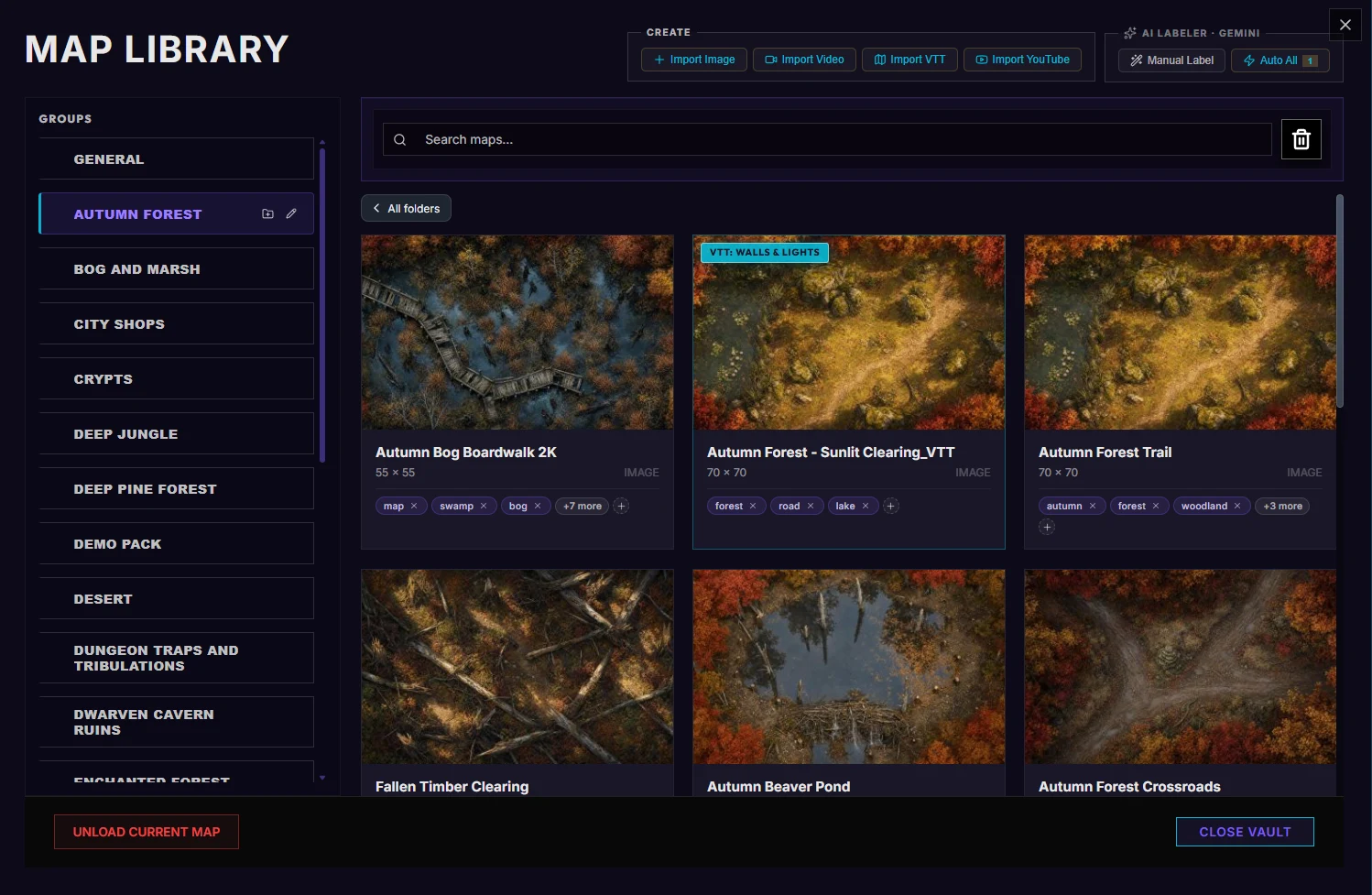Add a tag to Autumn Bog Boardwalk 2K
The image size is (1372, 895).
click(x=621, y=506)
